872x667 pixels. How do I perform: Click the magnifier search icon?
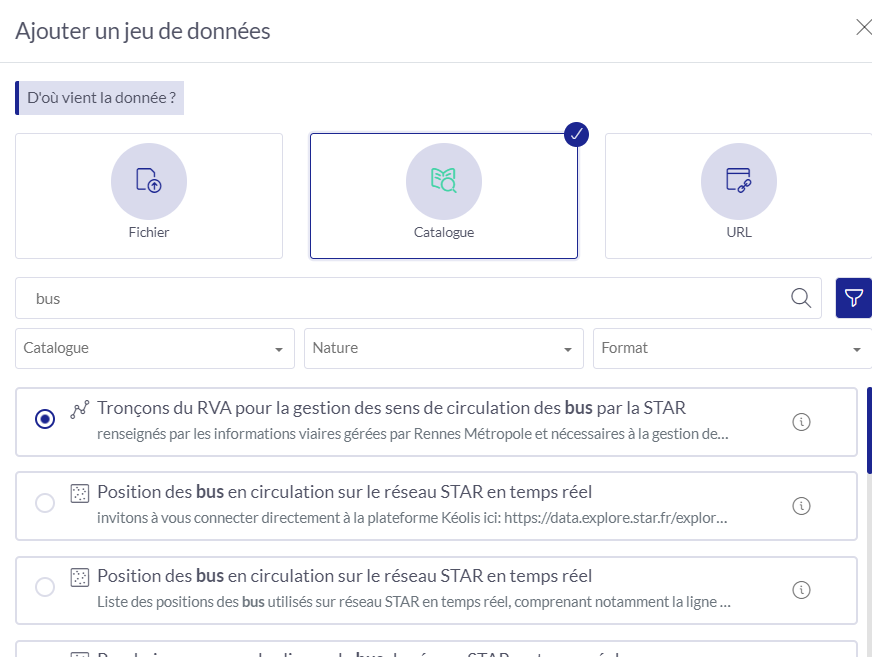801,298
